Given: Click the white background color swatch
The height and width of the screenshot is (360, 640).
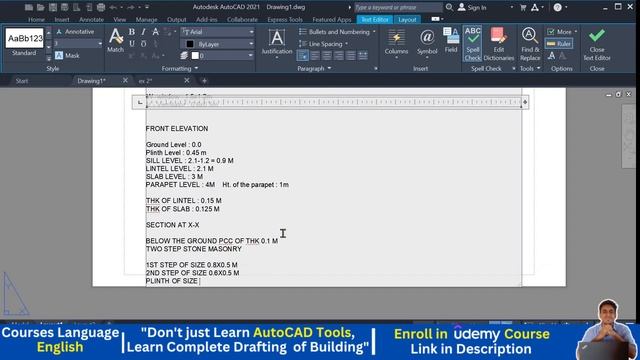Looking at the screenshot, I should pos(196,56).
